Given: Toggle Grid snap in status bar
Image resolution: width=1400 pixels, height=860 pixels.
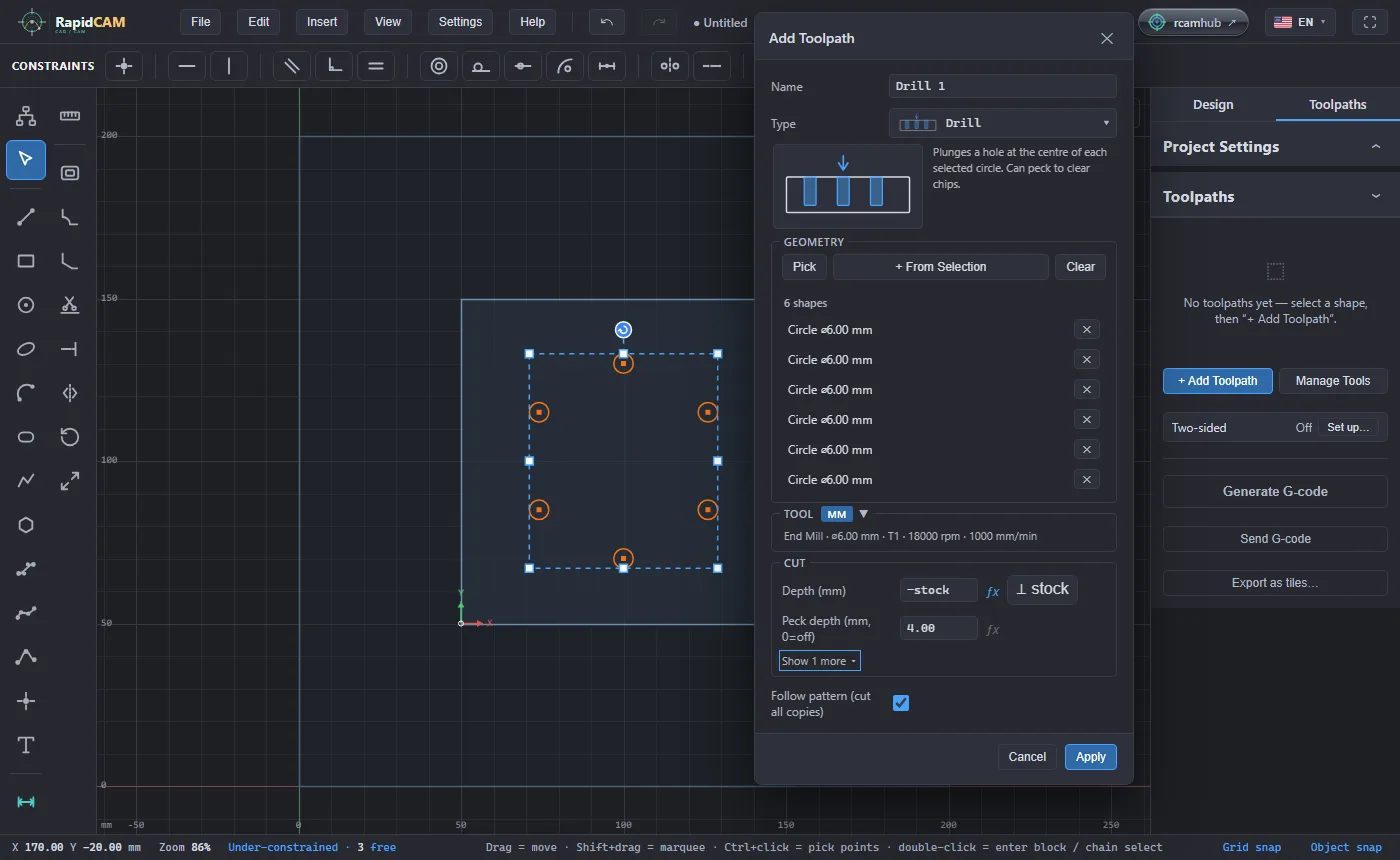Looking at the screenshot, I should pyautogui.click(x=1251, y=847).
